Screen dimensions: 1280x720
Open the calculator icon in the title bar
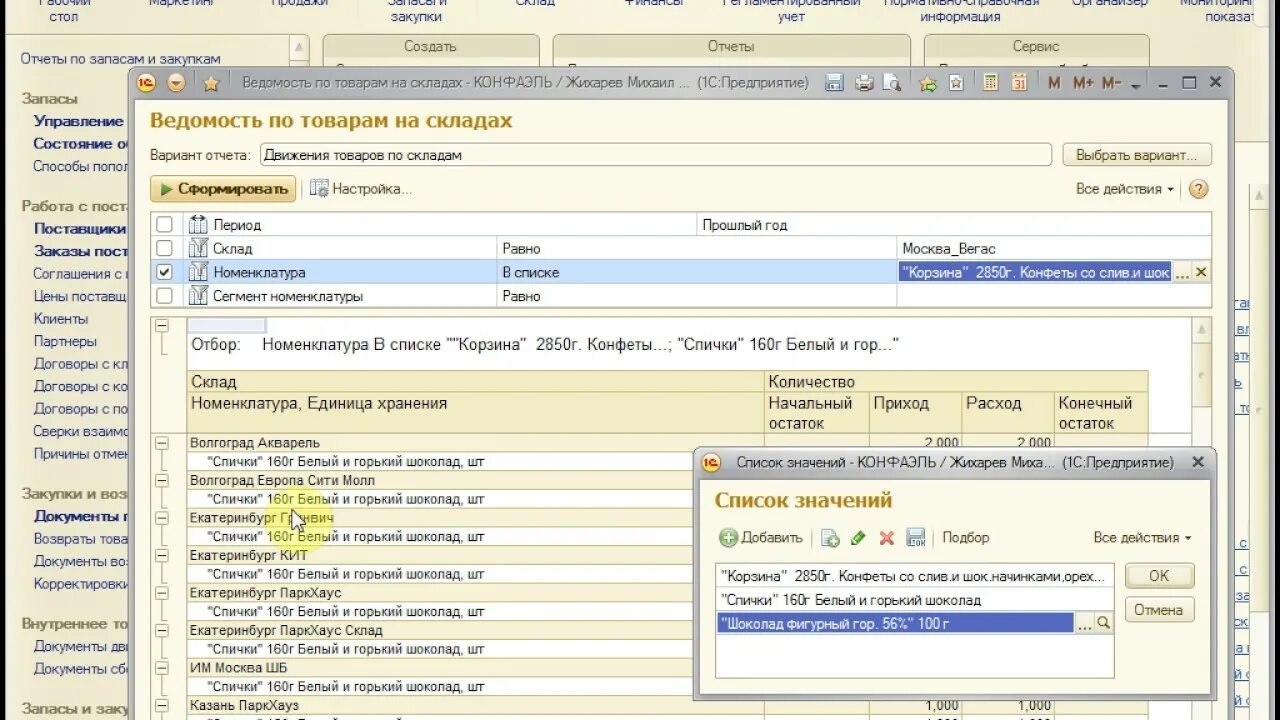991,84
